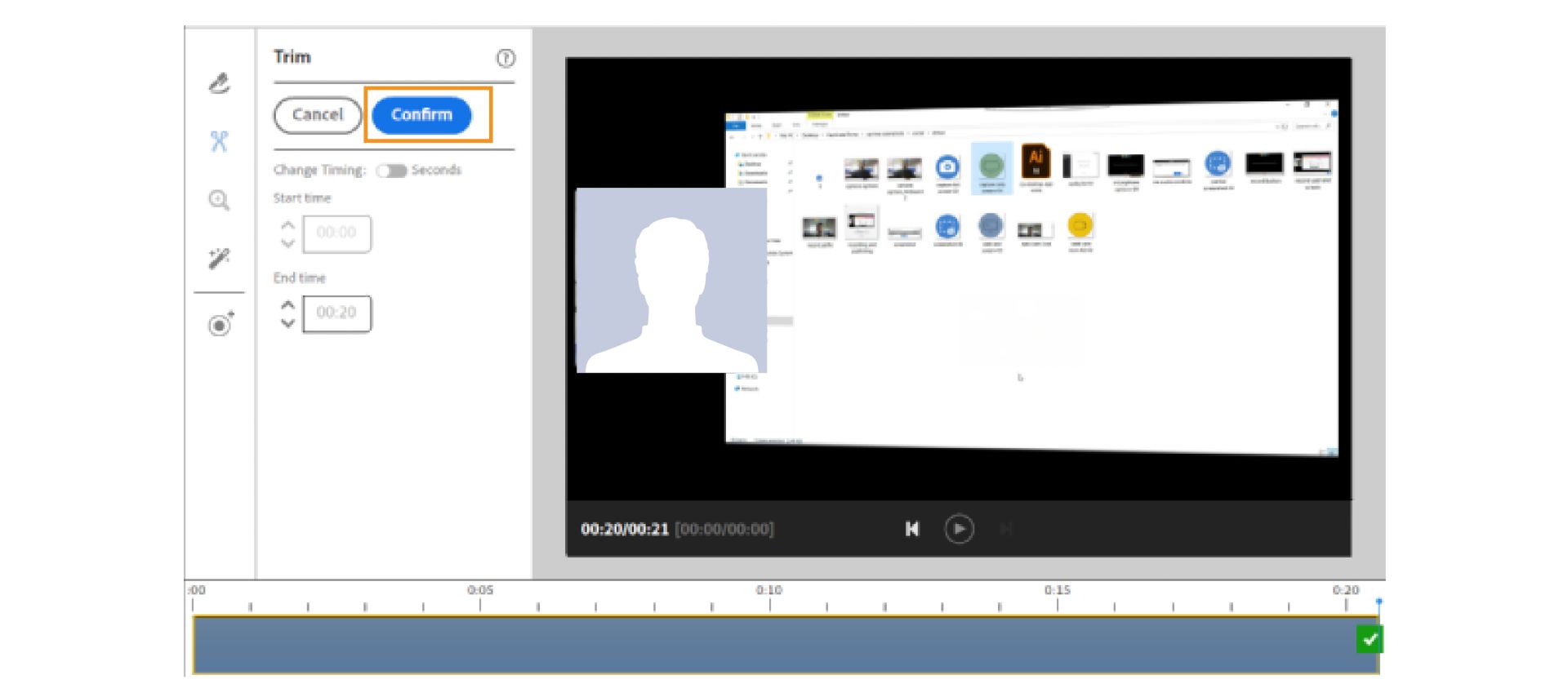The height and width of the screenshot is (697, 1568).
Task: Click the webcam silhouette overlay in preview
Action: point(671,281)
